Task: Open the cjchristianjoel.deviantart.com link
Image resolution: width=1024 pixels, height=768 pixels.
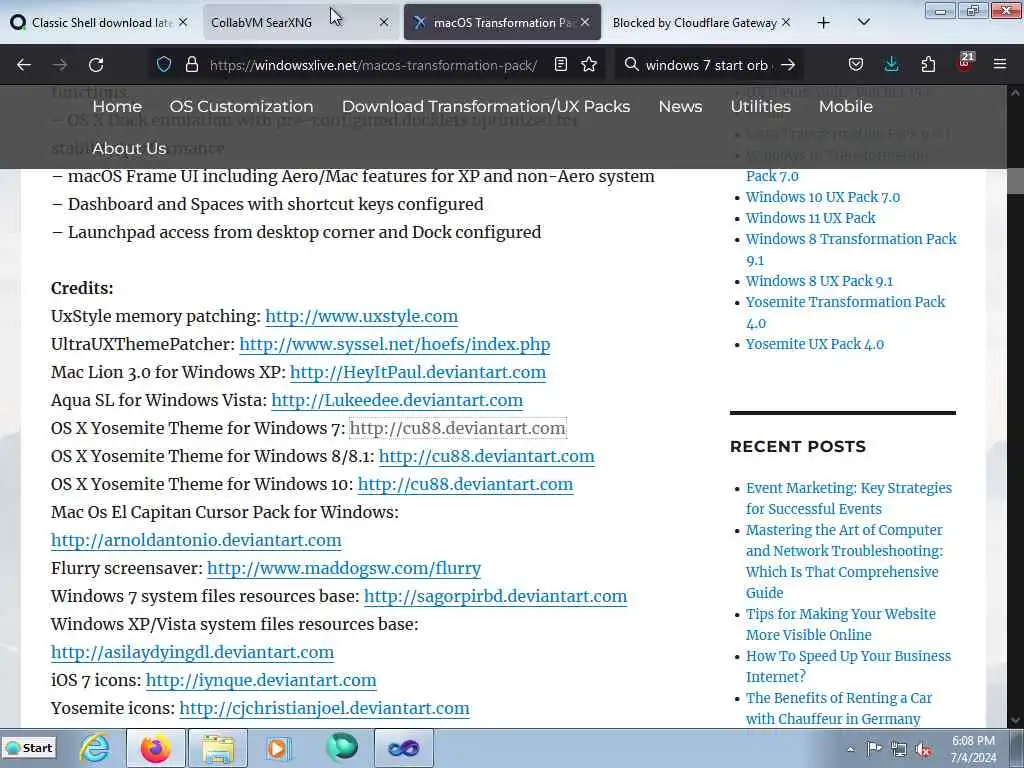Action: click(325, 709)
